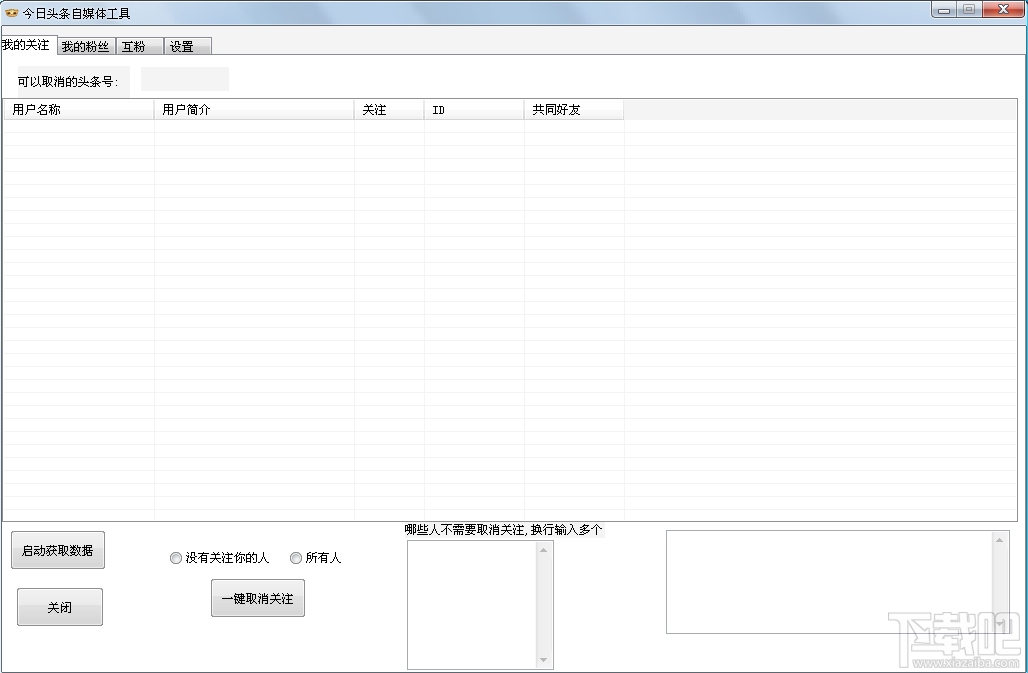This screenshot has height=673, width=1028.
Task: Select the 没有关注你的人 radio option
Action: (220, 558)
